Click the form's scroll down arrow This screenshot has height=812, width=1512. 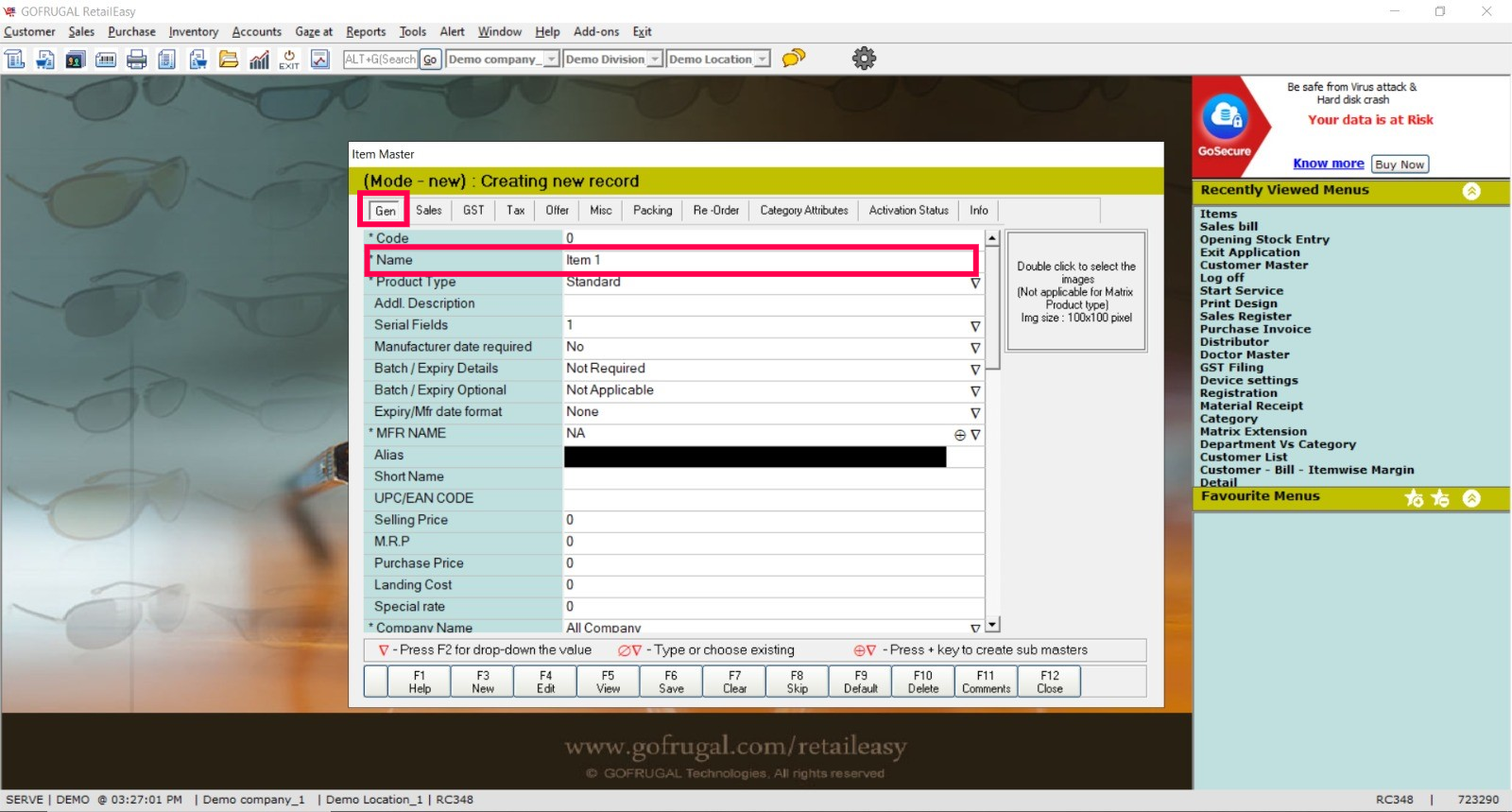pyautogui.click(x=992, y=625)
